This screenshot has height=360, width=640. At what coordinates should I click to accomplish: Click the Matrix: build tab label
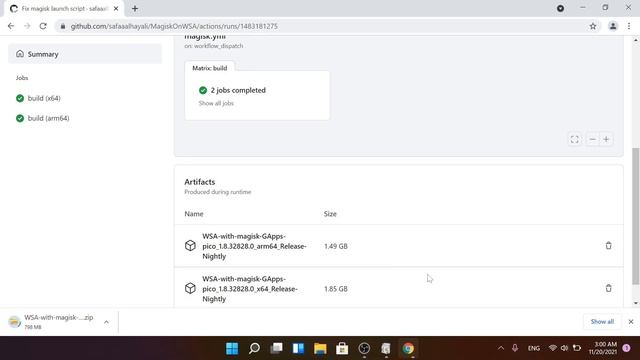click(209, 68)
